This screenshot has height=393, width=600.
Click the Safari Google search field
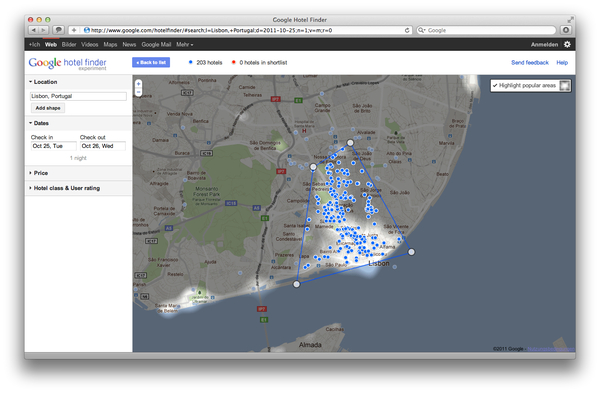[486, 30]
